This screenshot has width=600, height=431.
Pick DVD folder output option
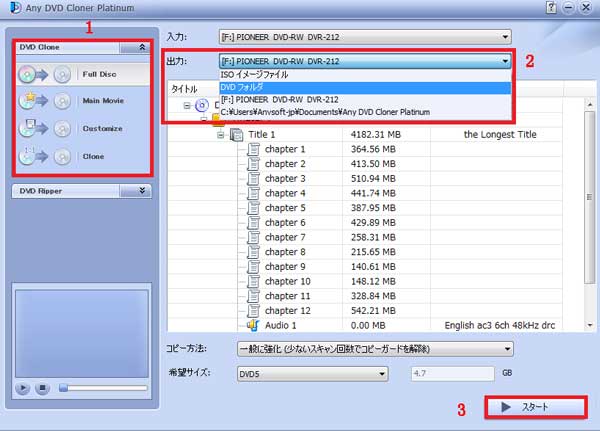coord(365,87)
